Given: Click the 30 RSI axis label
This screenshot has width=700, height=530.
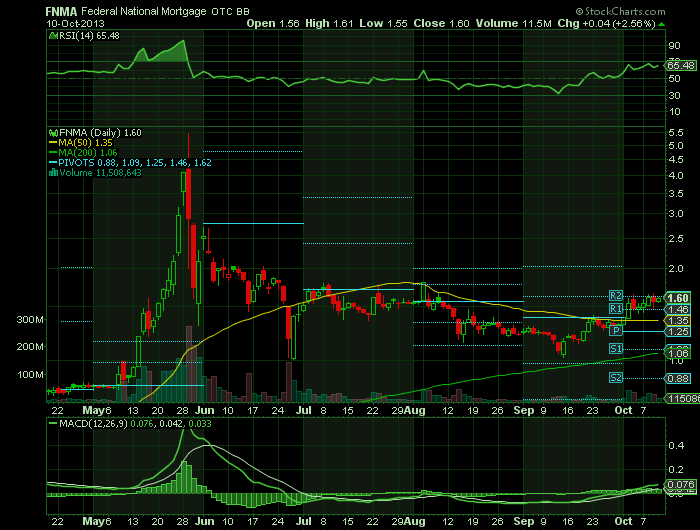Looking at the screenshot, I should click(675, 96).
